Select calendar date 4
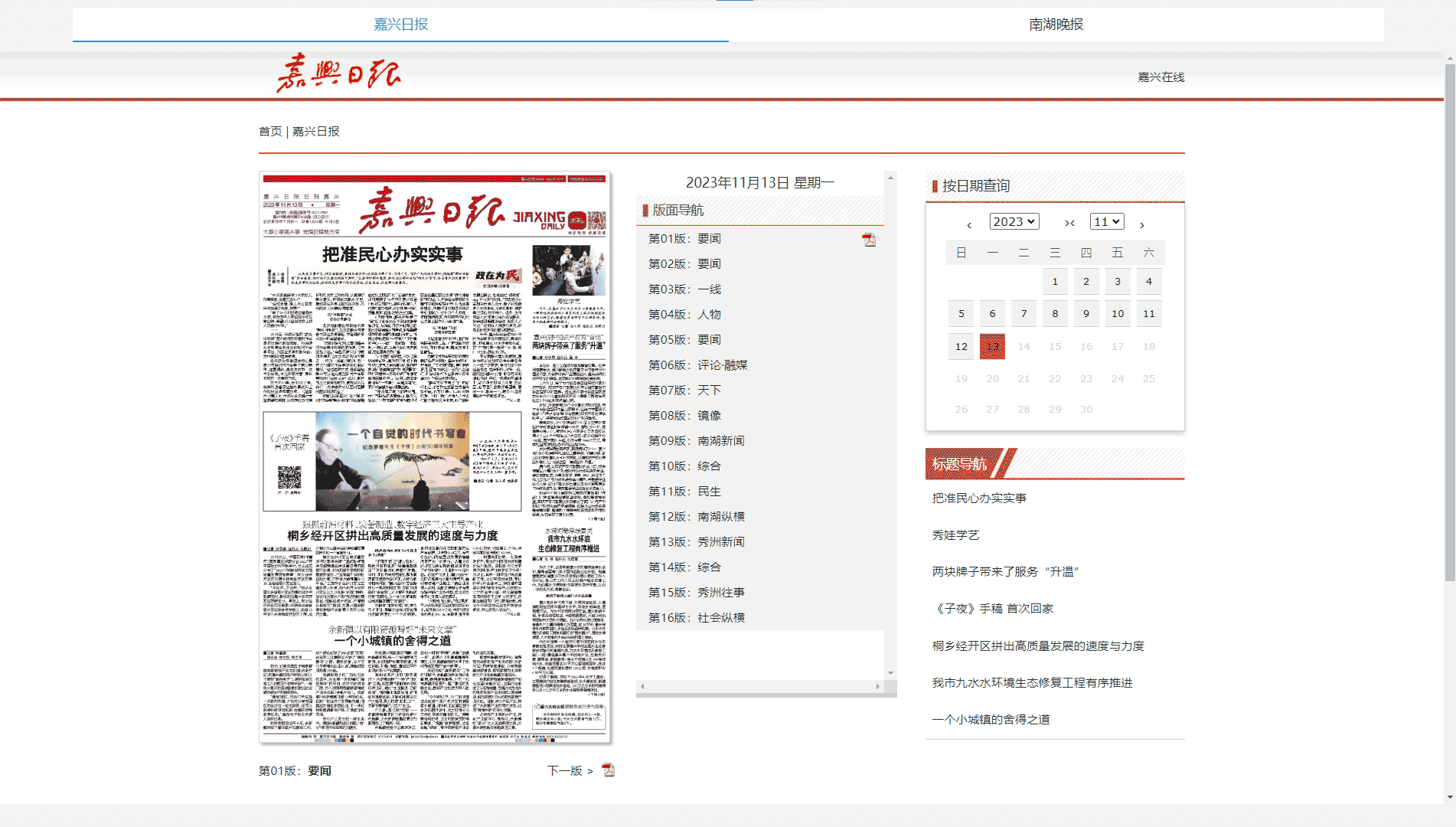The width and height of the screenshot is (1456, 827). [x=1148, y=281]
